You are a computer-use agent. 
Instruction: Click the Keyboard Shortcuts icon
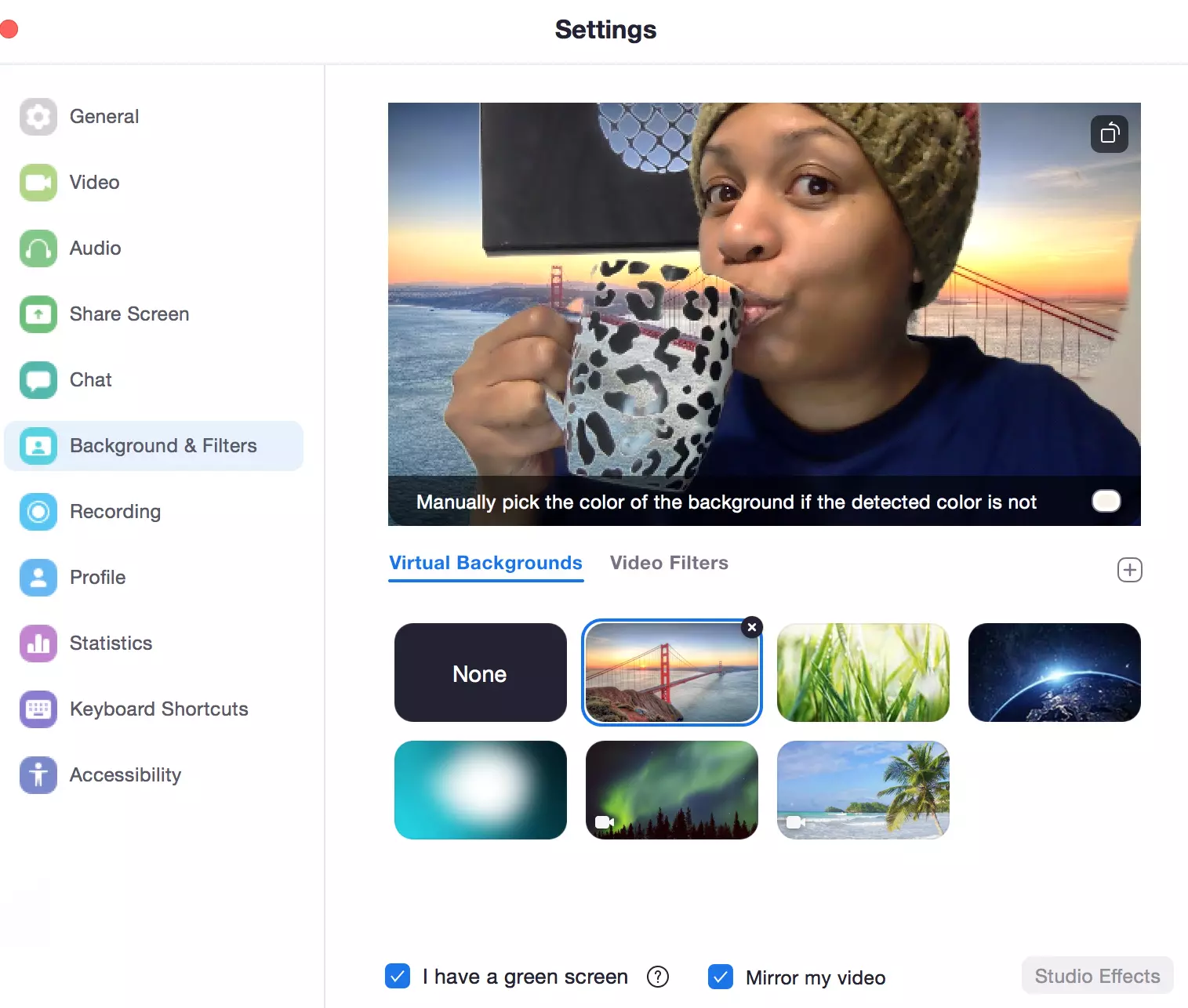coord(38,709)
